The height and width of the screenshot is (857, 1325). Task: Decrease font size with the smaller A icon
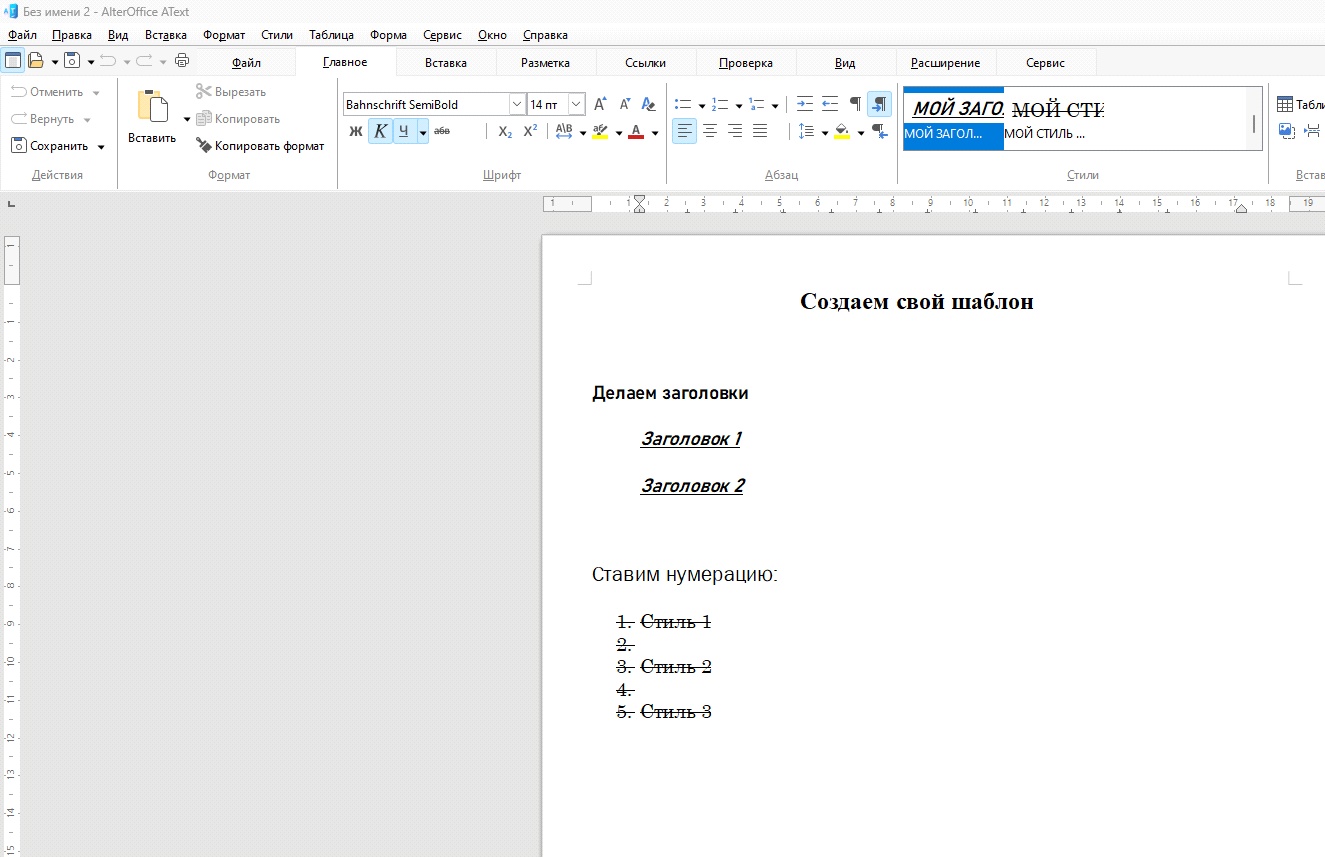click(x=625, y=104)
